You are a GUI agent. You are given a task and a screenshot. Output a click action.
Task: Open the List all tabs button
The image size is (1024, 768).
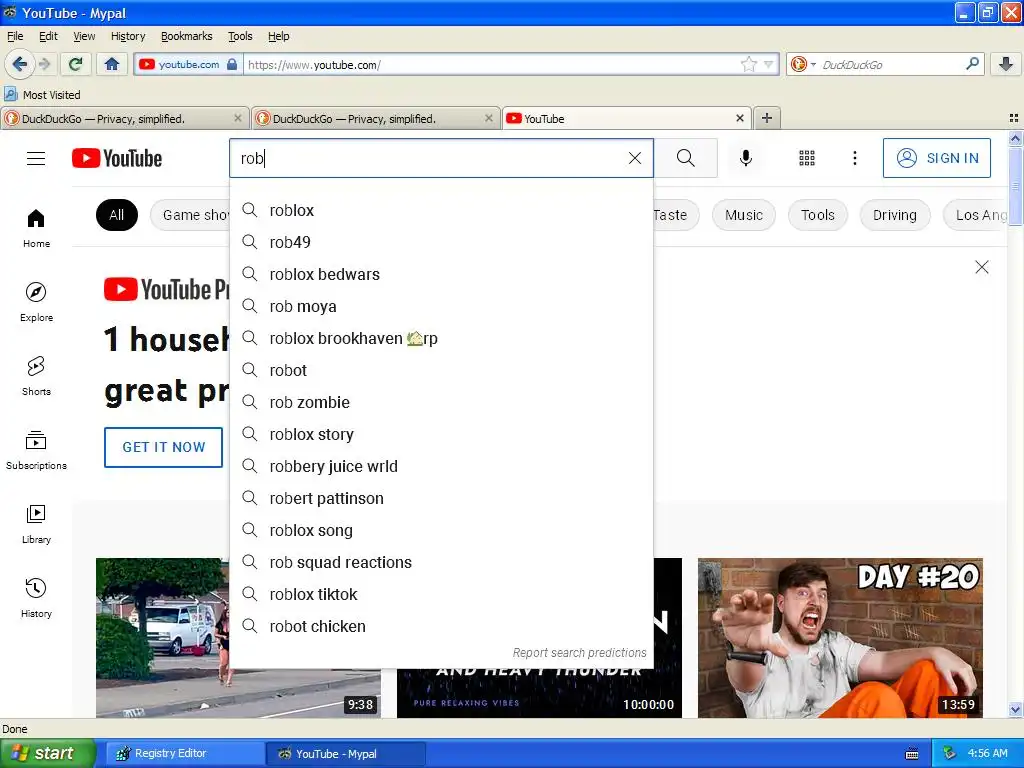(x=1014, y=118)
